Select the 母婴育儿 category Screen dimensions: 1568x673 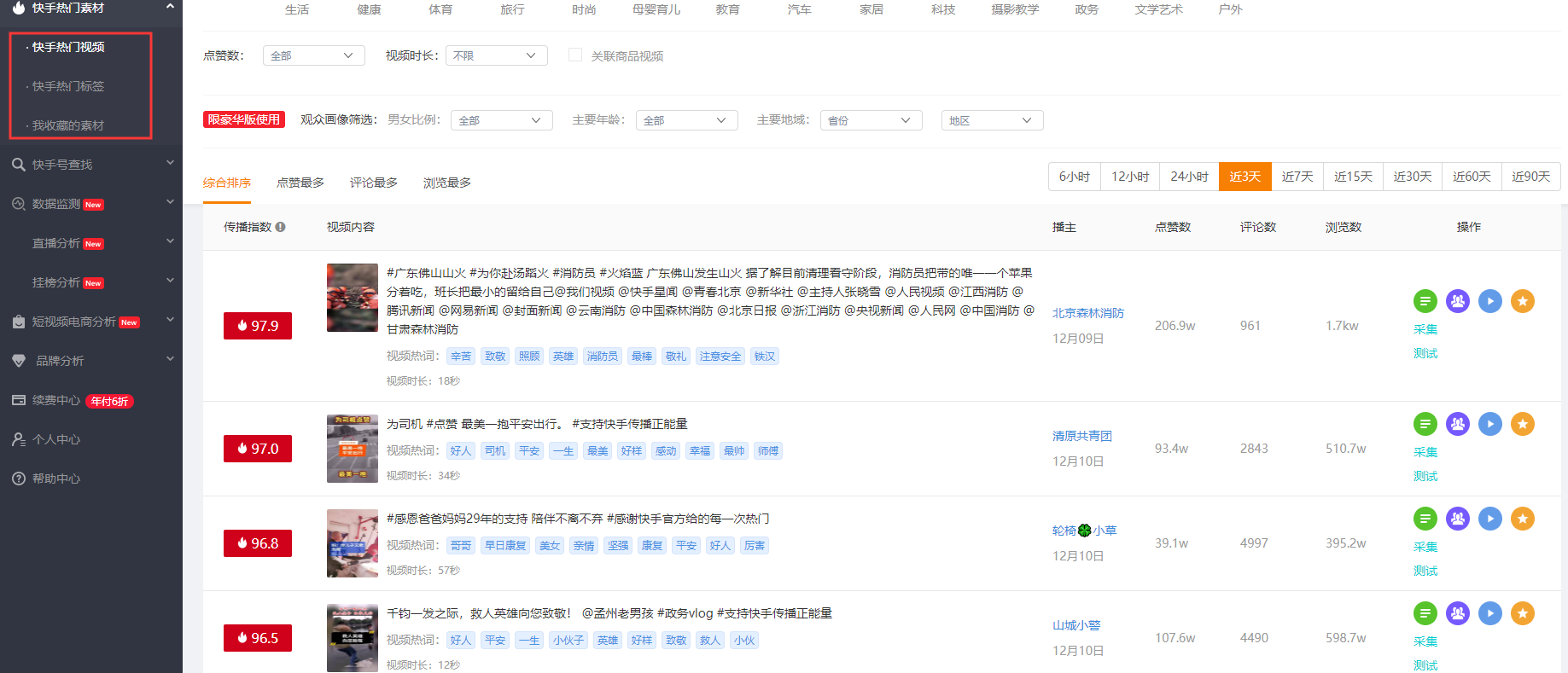coord(656,9)
